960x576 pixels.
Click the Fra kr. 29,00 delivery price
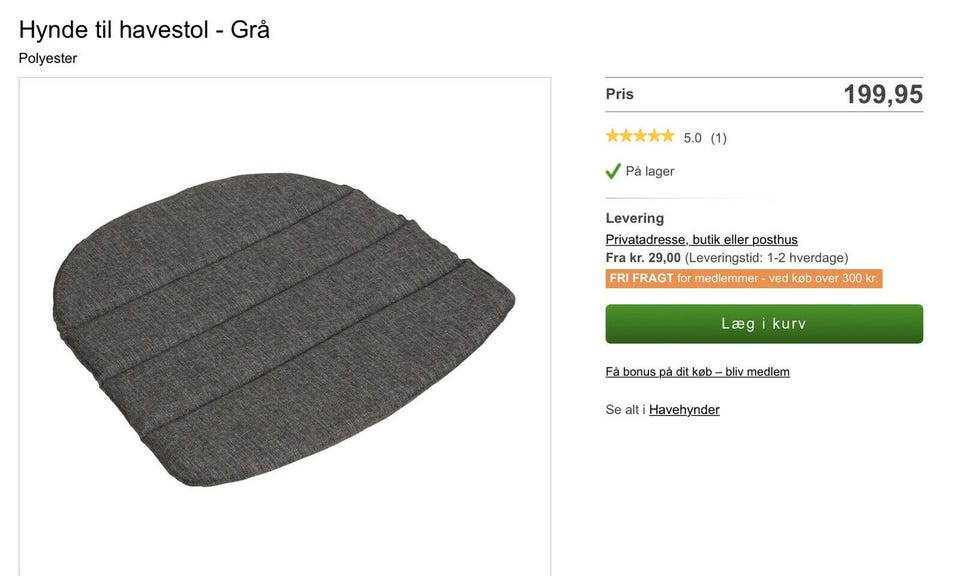coord(643,258)
